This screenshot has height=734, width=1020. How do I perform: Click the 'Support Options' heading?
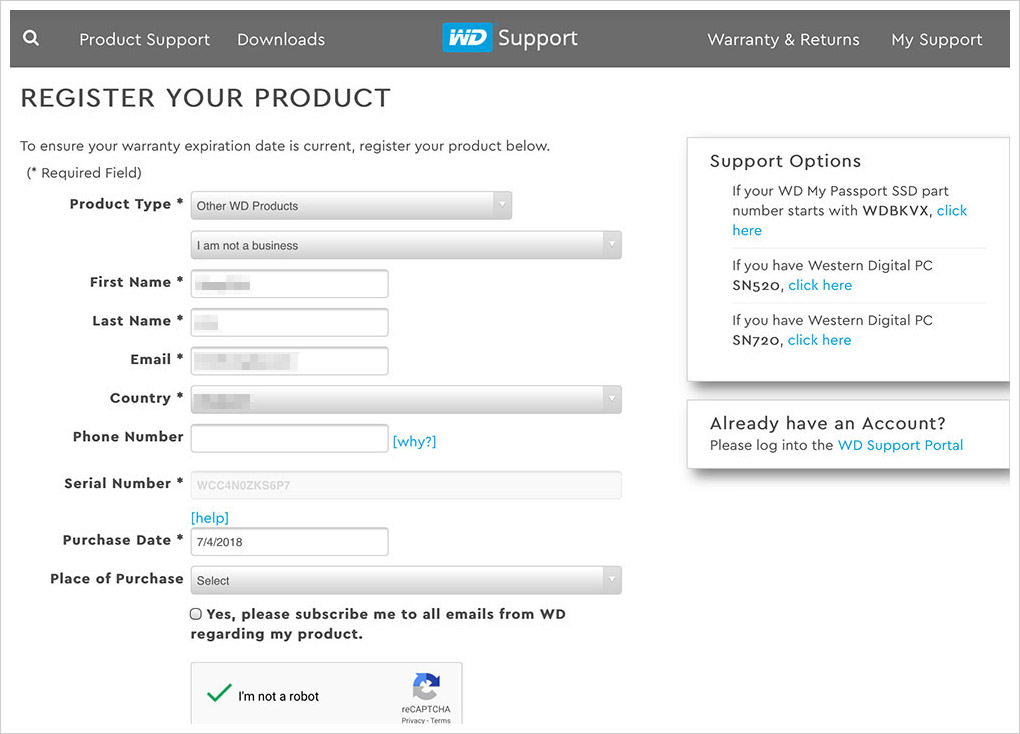[x=785, y=161]
